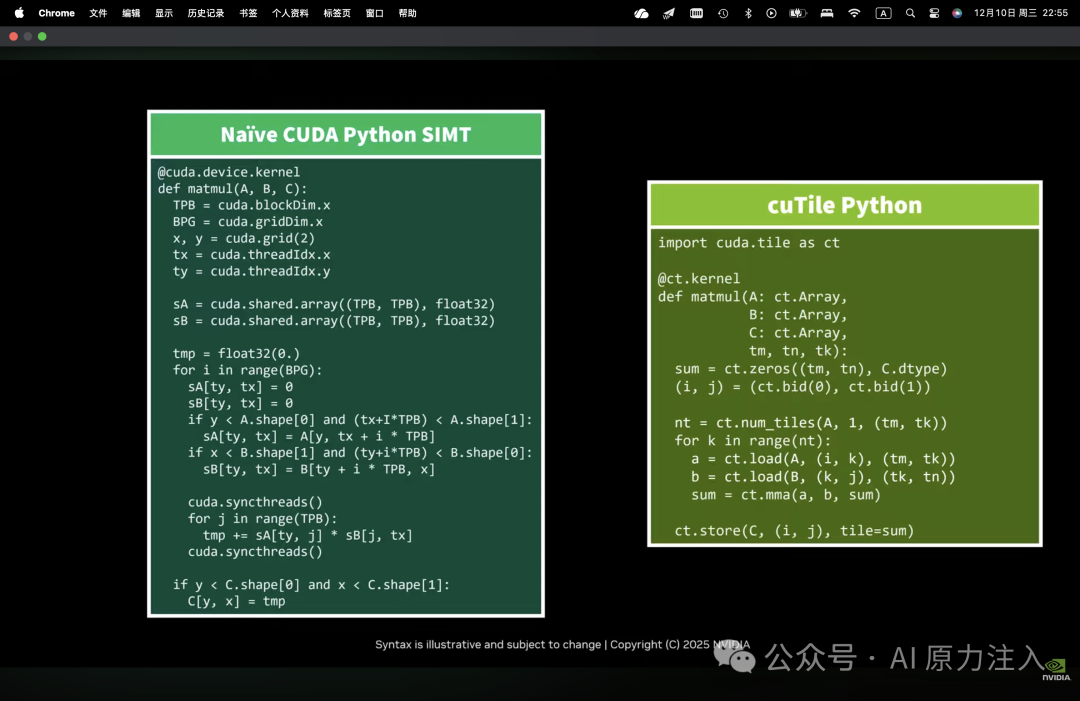The height and width of the screenshot is (701, 1080).
Task: Switch input source via the A icon
Action: click(x=883, y=13)
